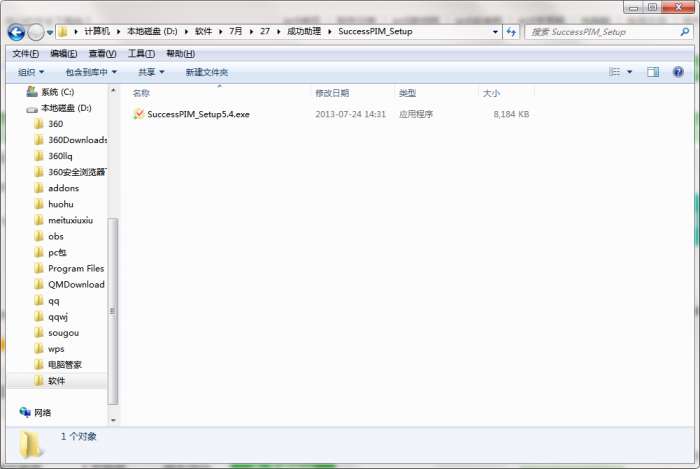Click the folder icon in address bar
This screenshot has height=469, width=700.
pos(63,32)
